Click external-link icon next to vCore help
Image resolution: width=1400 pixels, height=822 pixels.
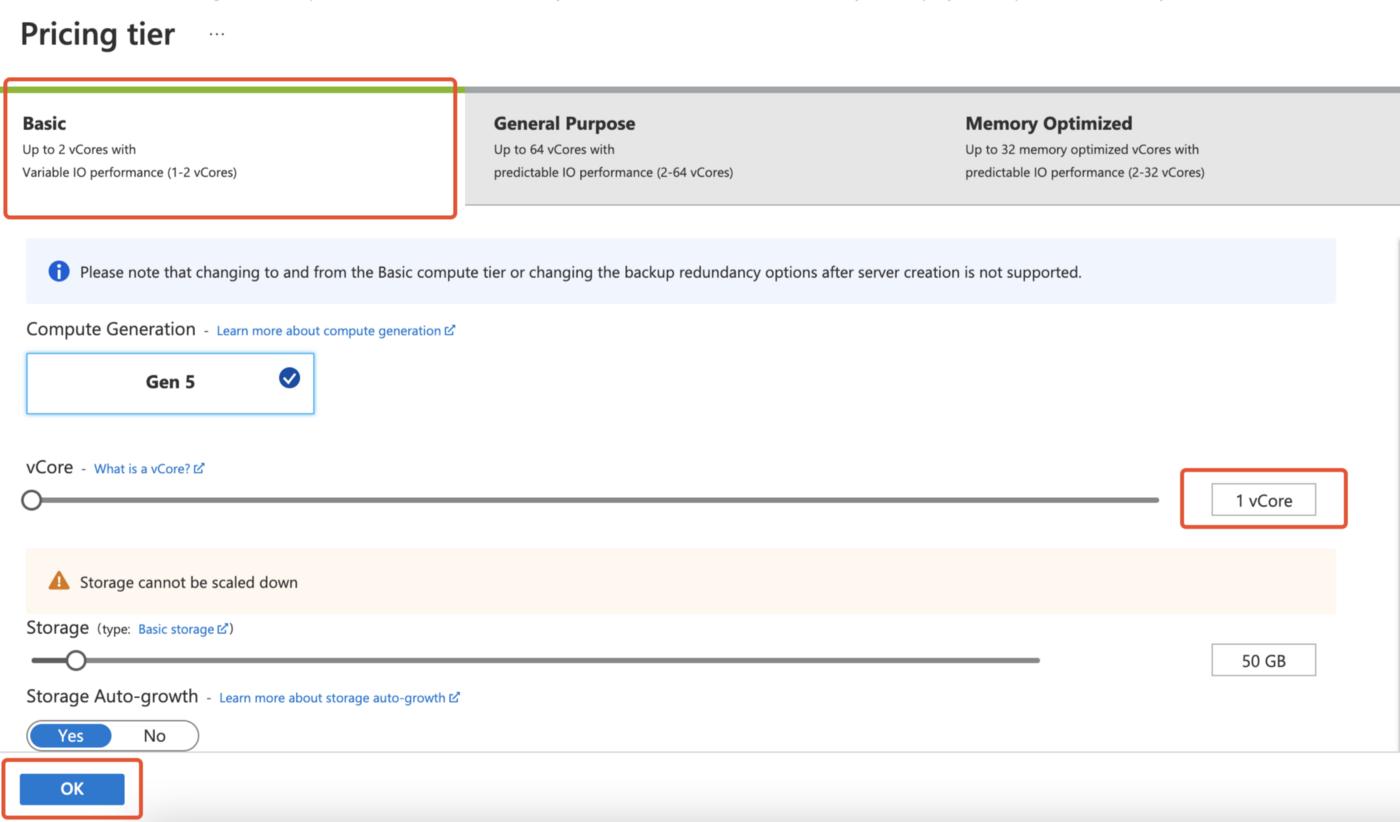click(x=199, y=468)
